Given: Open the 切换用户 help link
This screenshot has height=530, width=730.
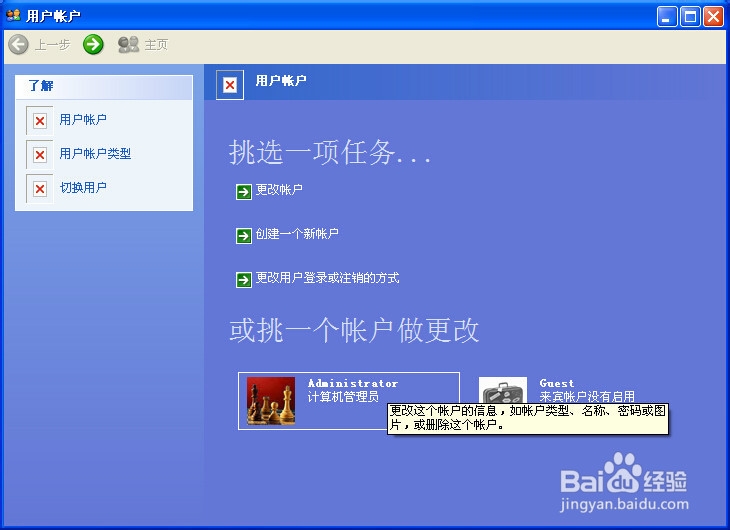Looking at the screenshot, I should click(x=83, y=187).
